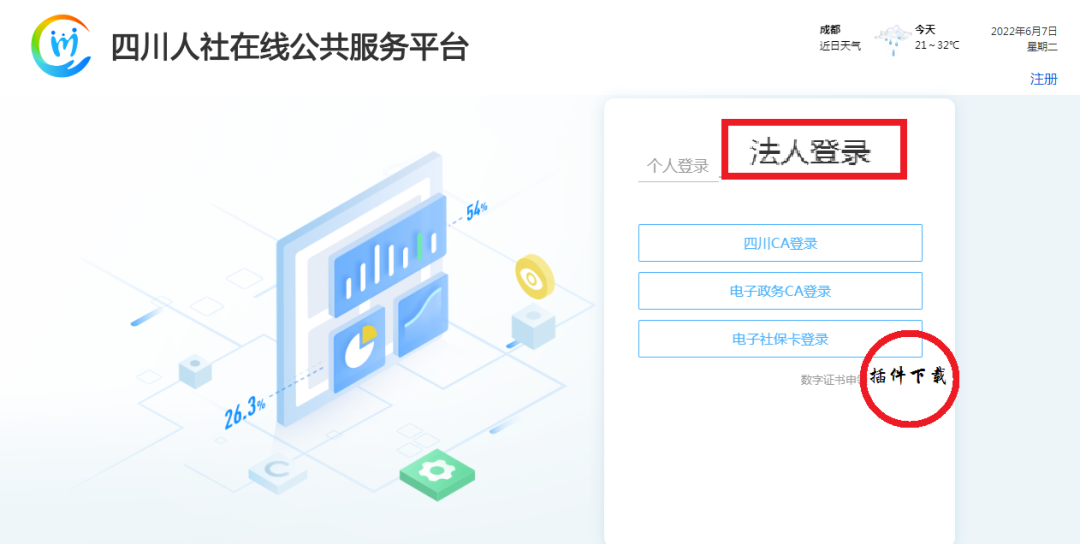Click the line curve chart tile
Viewport: 1080px width, 544px height.
click(x=422, y=315)
